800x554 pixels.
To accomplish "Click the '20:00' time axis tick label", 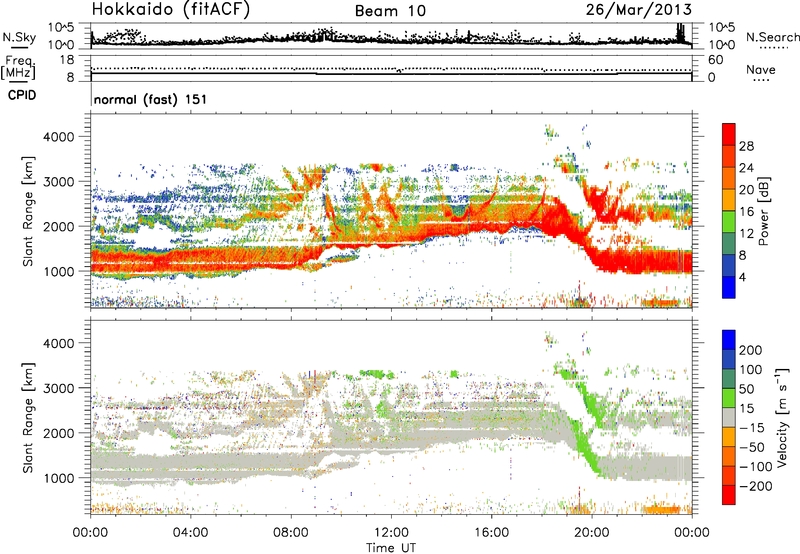I will [591, 533].
